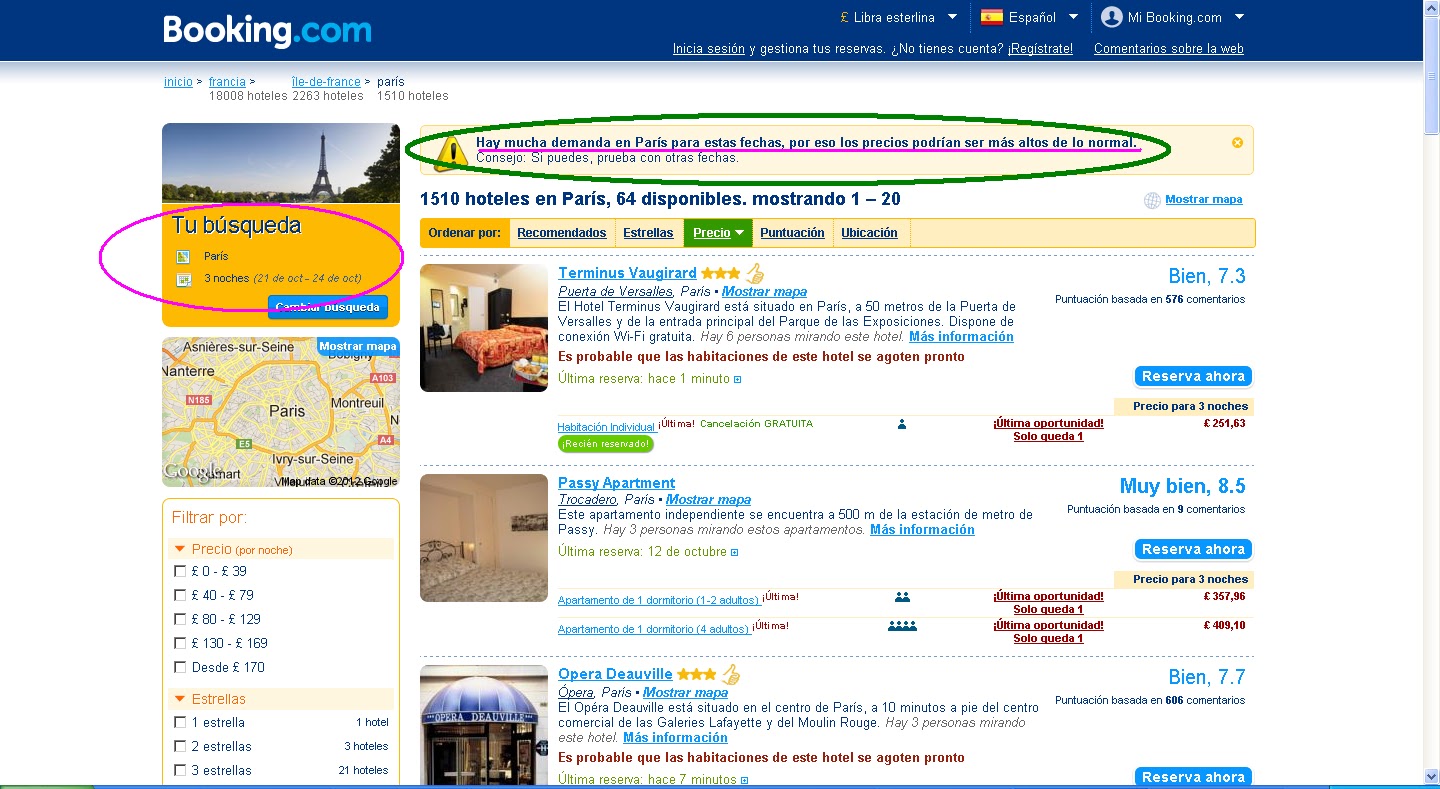Open the Libra esterlina currency dropdown
1440x789 pixels.
(899, 17)
